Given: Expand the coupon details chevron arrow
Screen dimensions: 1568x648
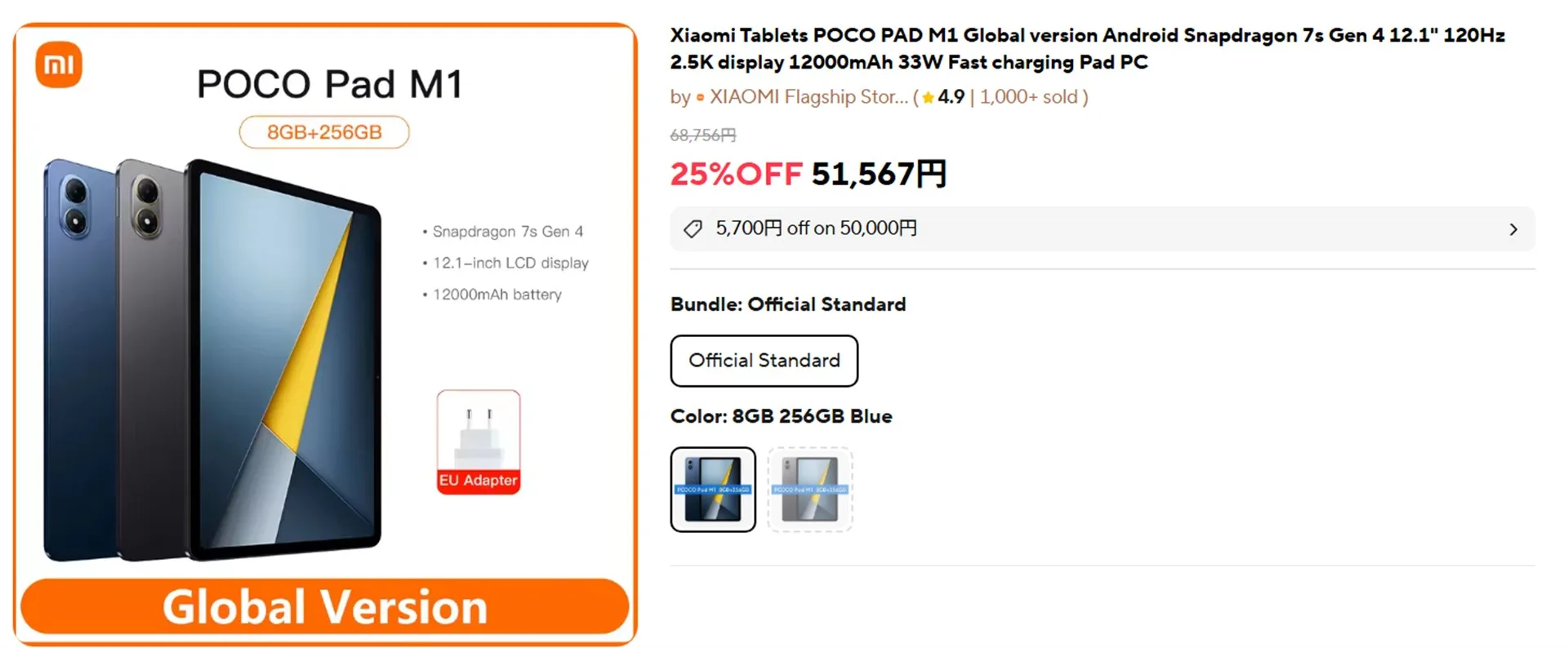Looking at the screenshot, I should pyautogui.click(x=1512, y=229).
